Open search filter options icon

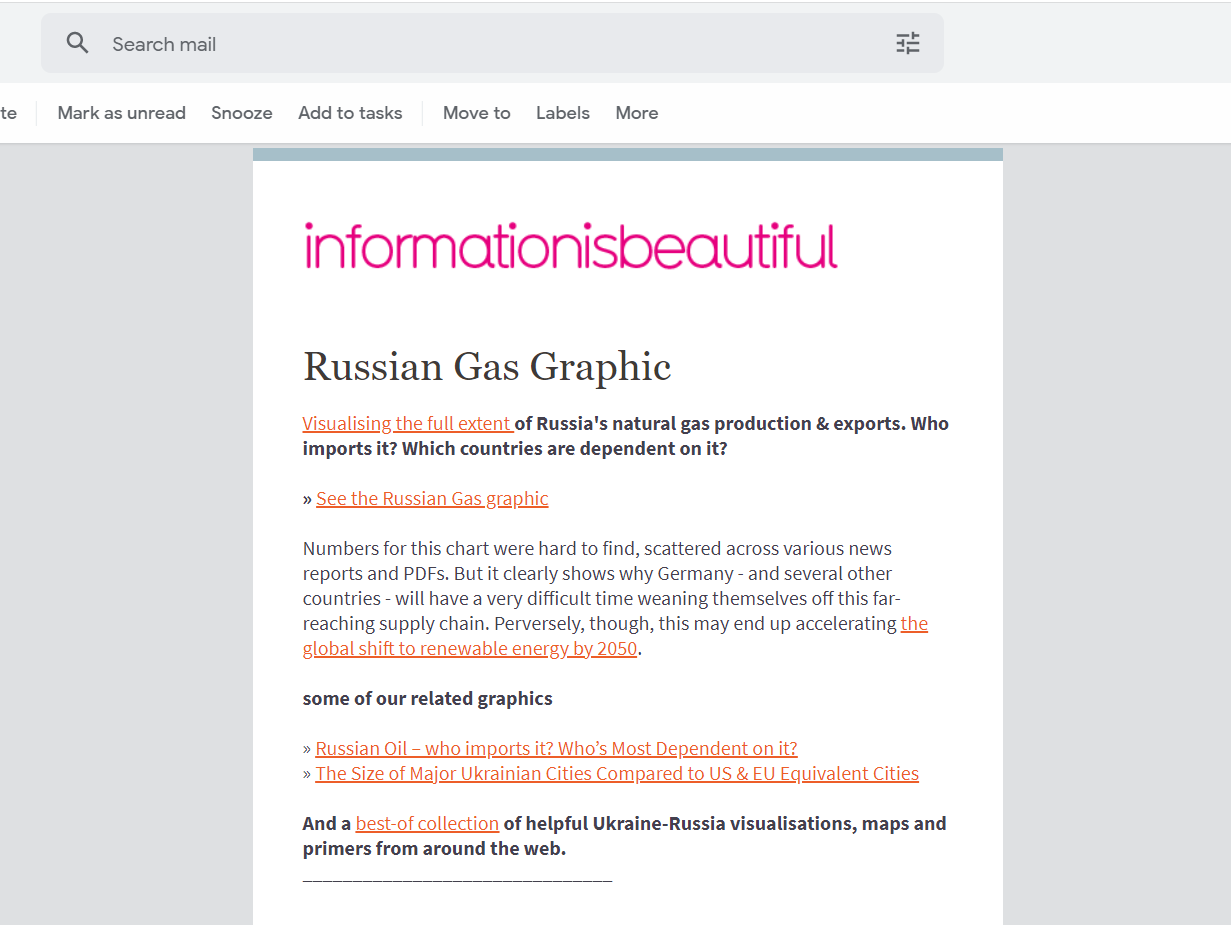908,43
